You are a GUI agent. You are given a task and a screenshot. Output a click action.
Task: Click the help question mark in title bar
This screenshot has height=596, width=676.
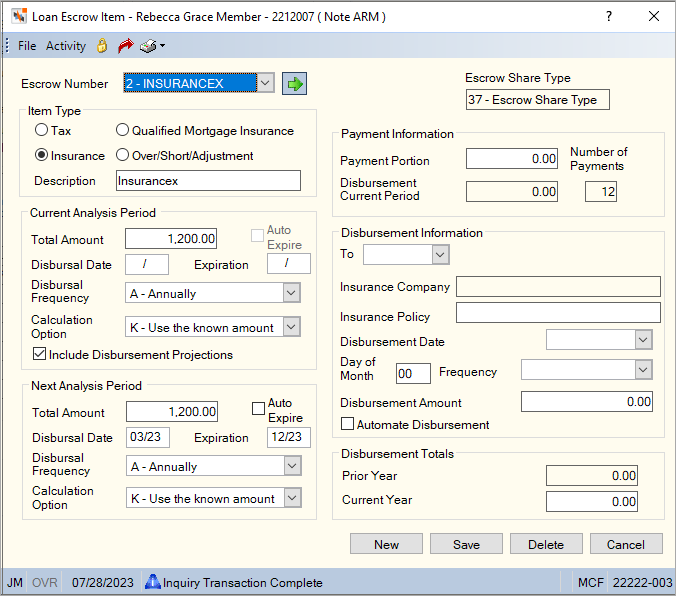pyautogui.click(x=608, y=16)
